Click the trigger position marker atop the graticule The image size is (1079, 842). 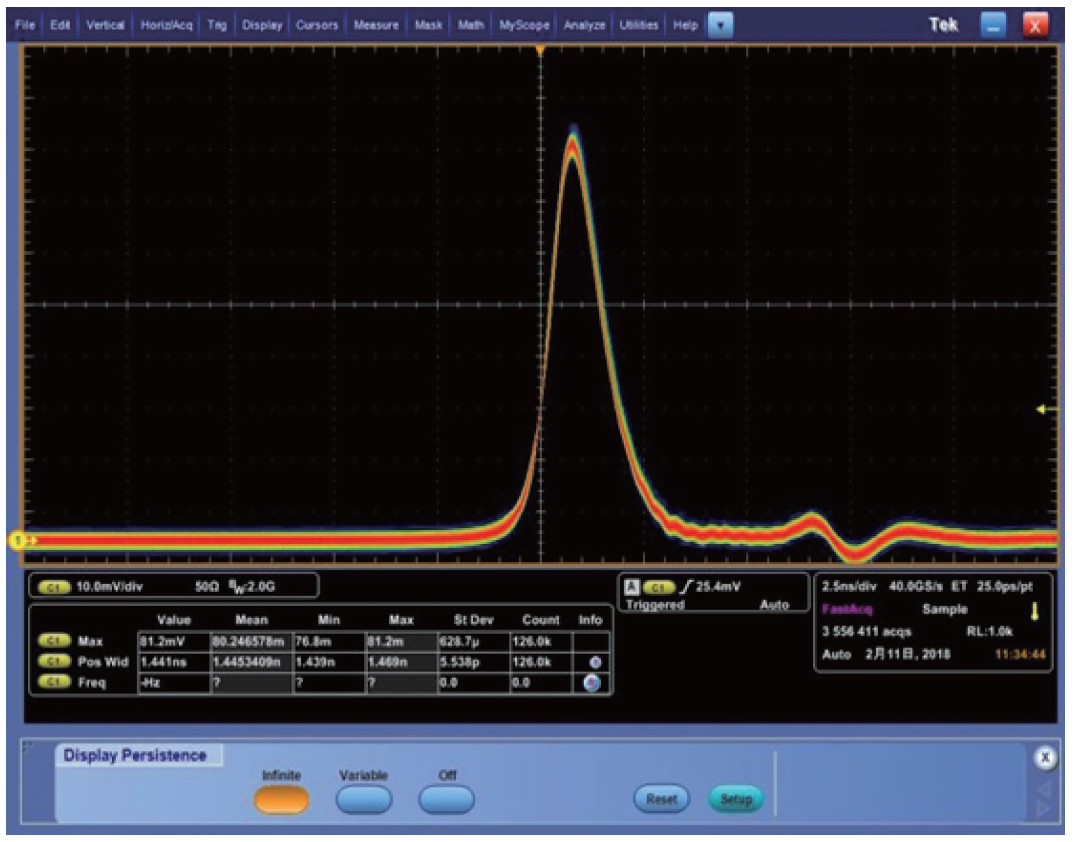pos(540,48)
